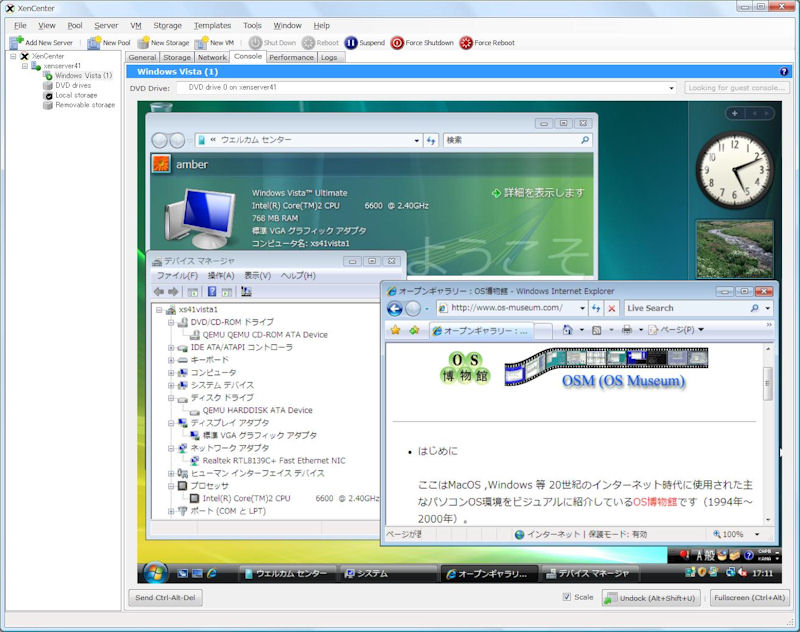Click Undock (Alt+Shift+U) button

(x=651, y=598)
